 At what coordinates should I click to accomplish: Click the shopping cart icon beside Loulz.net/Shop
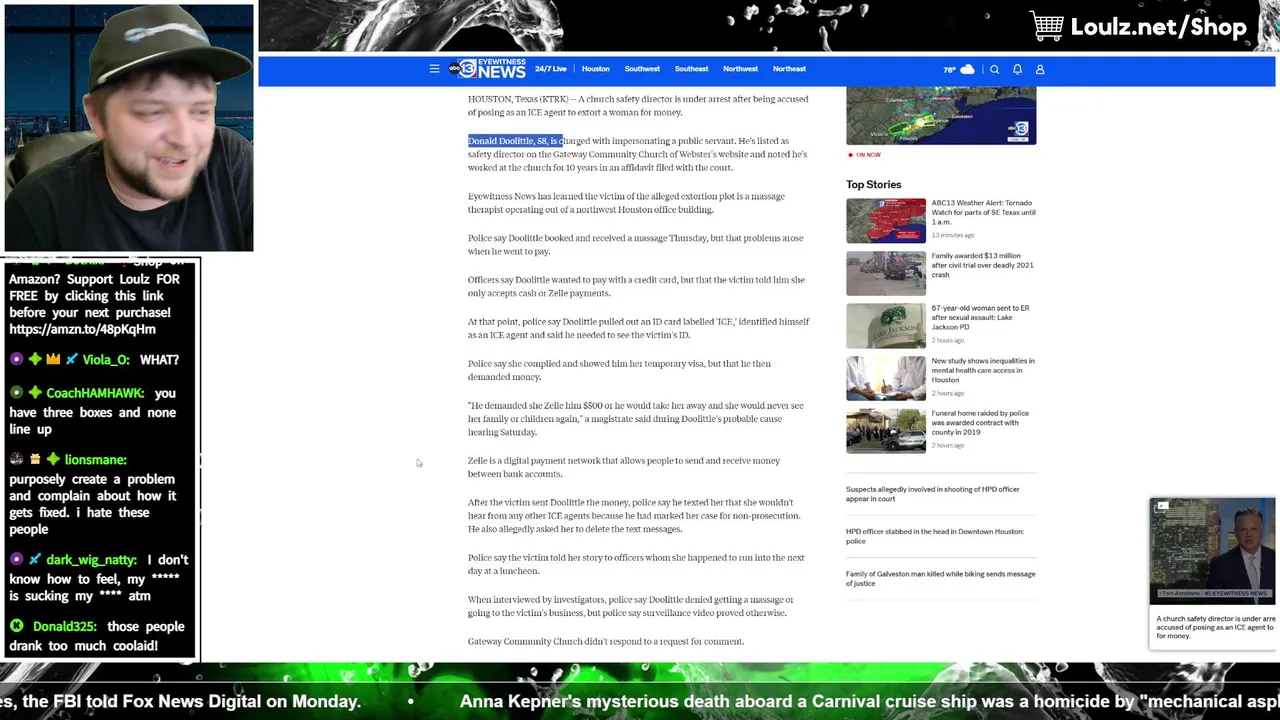1047,26
